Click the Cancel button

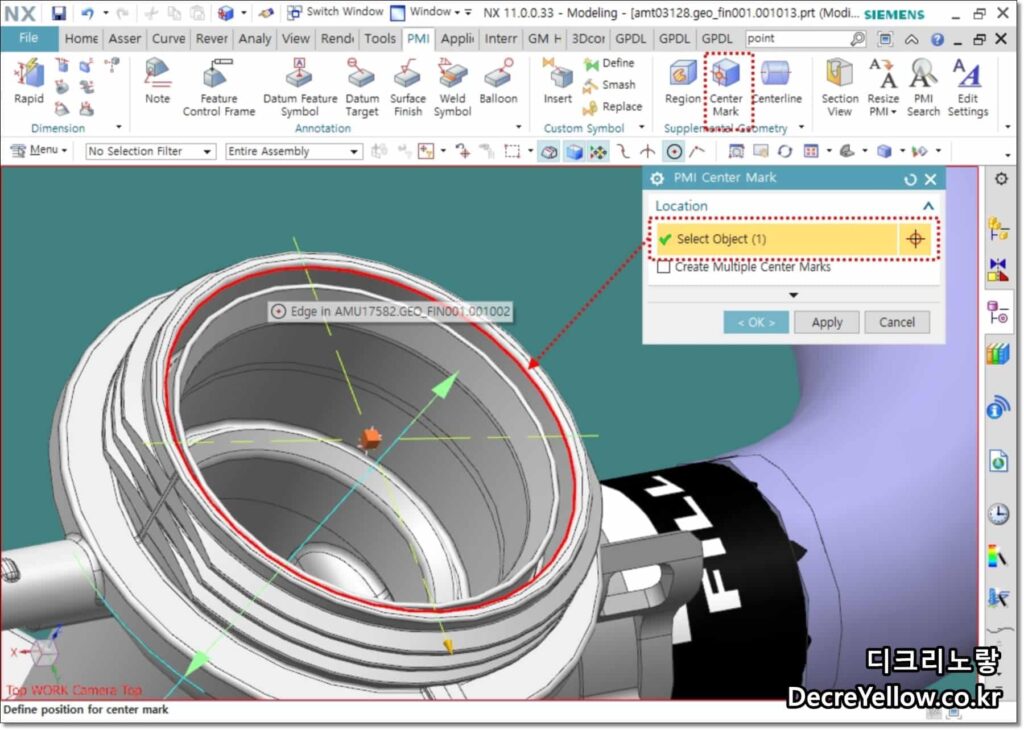[x=897, y=322]
